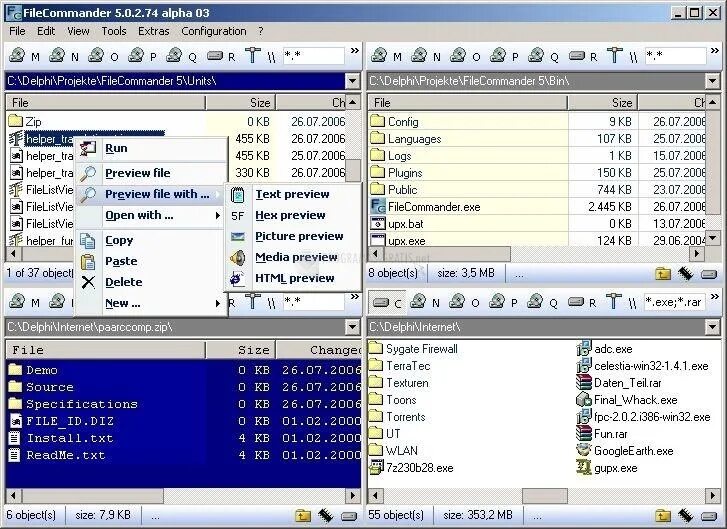Viewport: 727px width, 529px height.
Task: Select drive O in top-left panel toolbar
Action: point(103,56)
